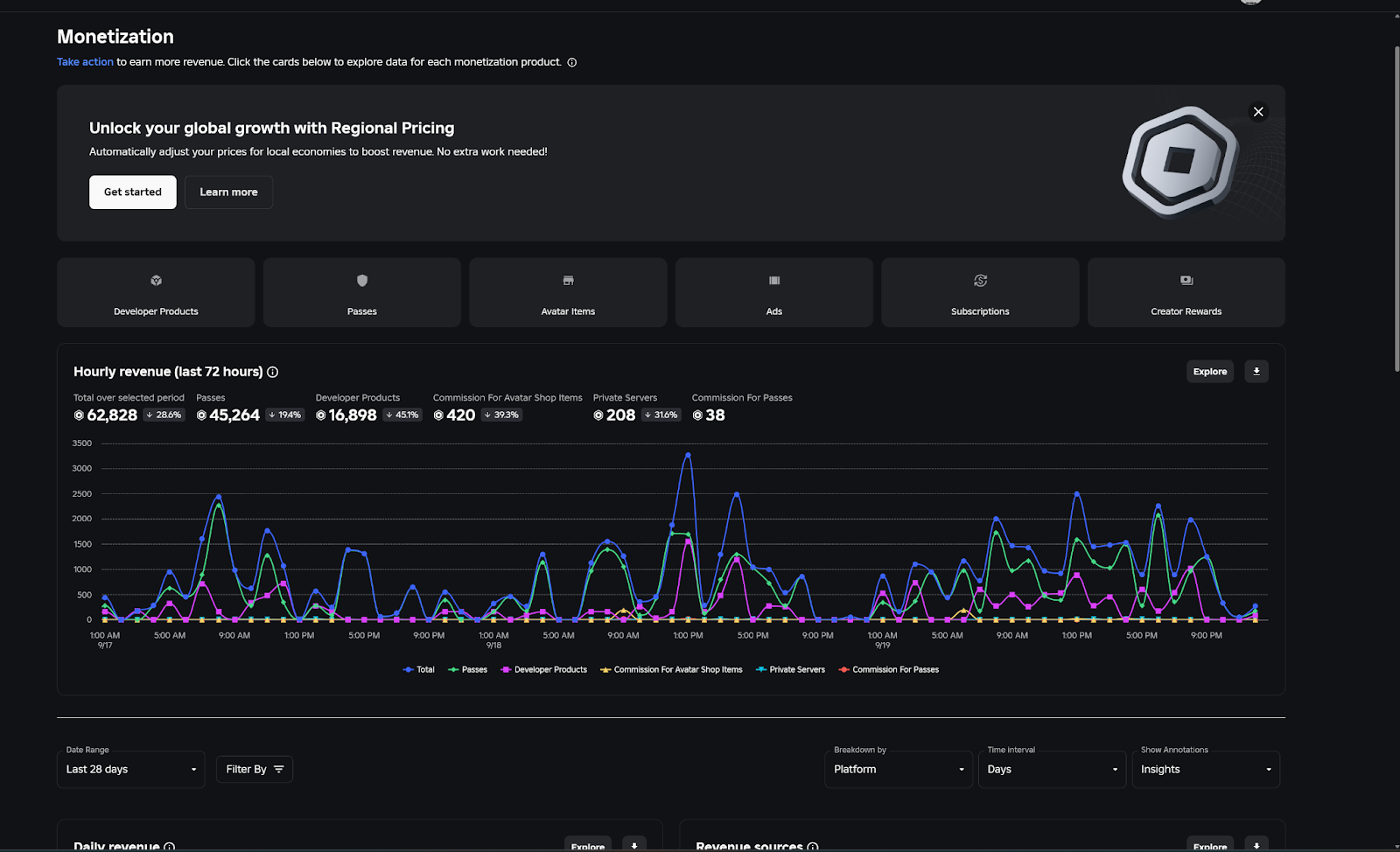
Task: Download the hourly revenue chart data
Action: pos(1256,371)
